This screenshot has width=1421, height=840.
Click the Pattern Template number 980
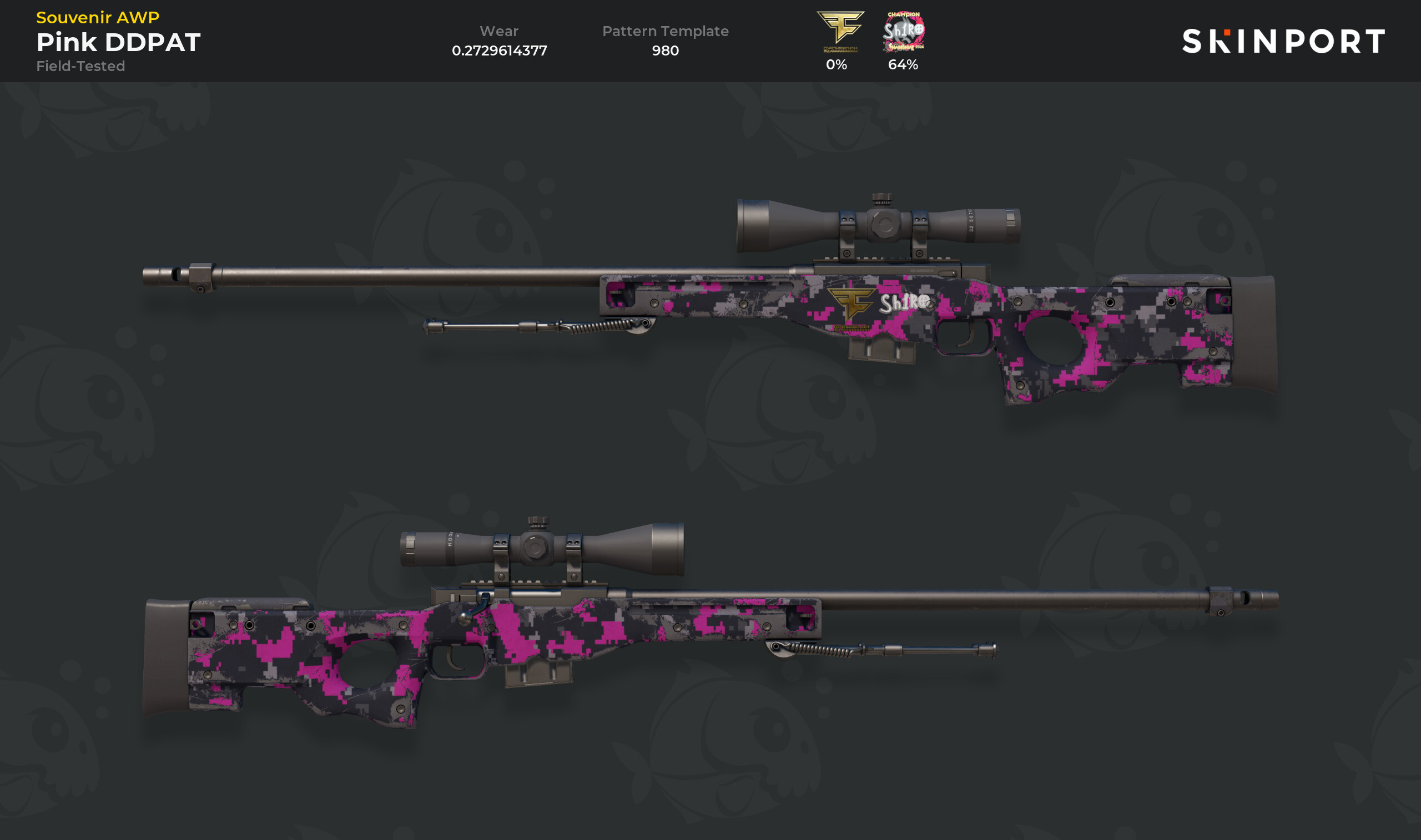[665, 50]
